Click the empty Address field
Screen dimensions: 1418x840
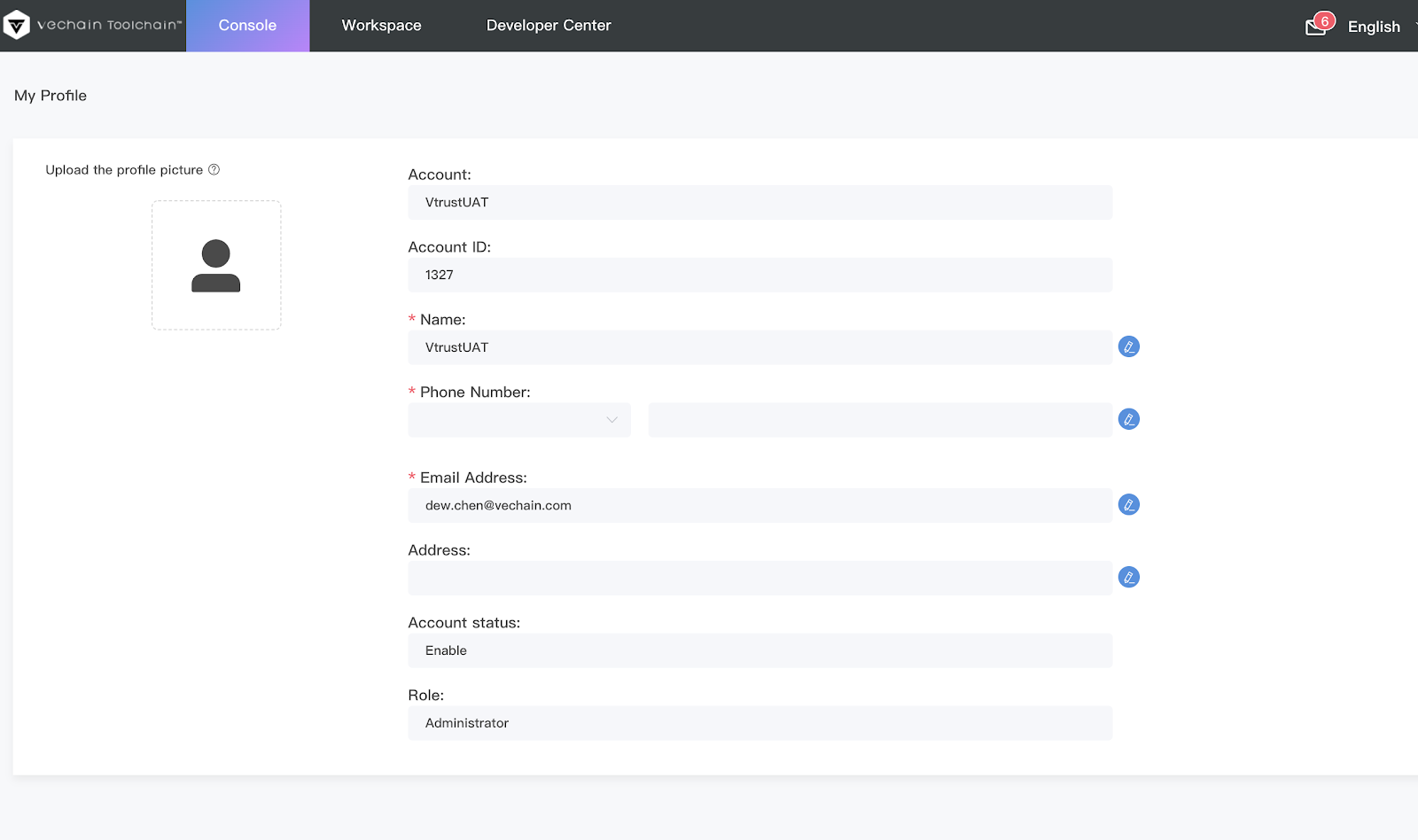tap(760, 578)
